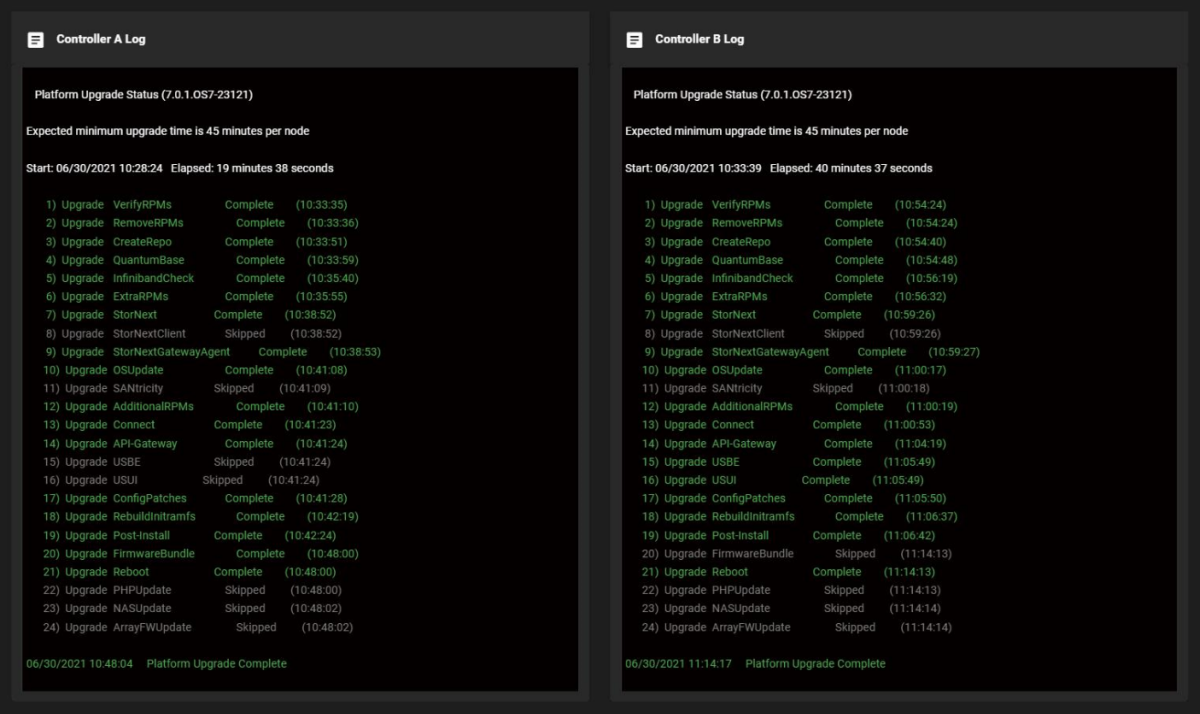The width and height of the screenshot is (1200, 714).
Task: Select USUI Skipped row in Controller A
Action: [181, 480]
